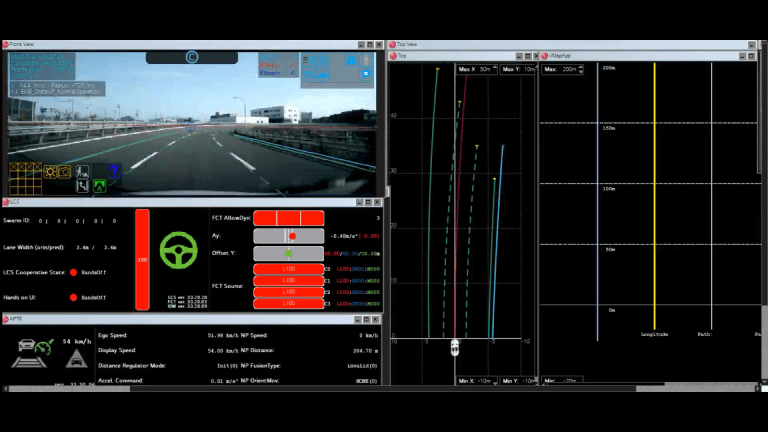Open the Max X 50m stepper
Screen dimensions: 768x432
(x=477, y=69)
